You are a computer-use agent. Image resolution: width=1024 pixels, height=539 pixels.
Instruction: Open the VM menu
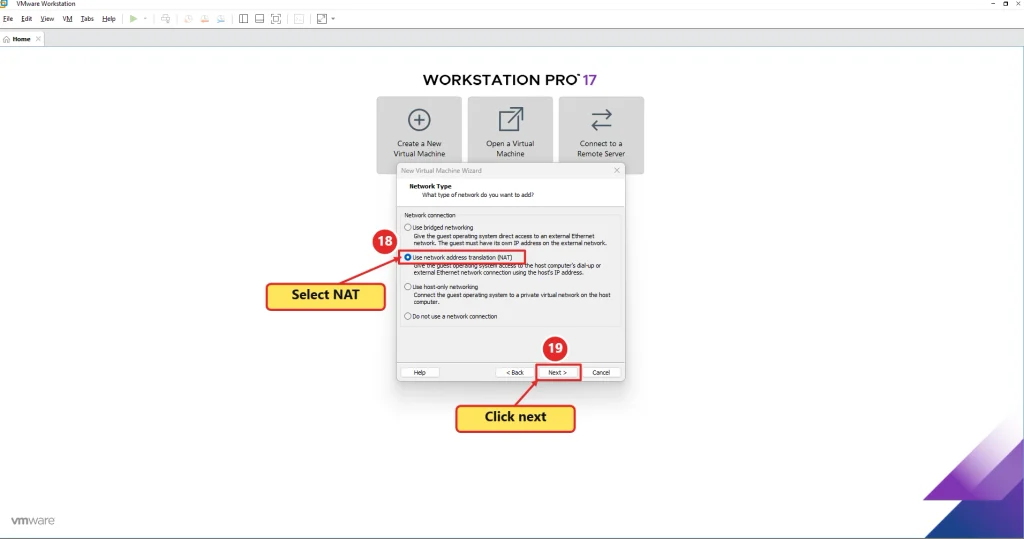pyautogui.click(x=67, y=19)
